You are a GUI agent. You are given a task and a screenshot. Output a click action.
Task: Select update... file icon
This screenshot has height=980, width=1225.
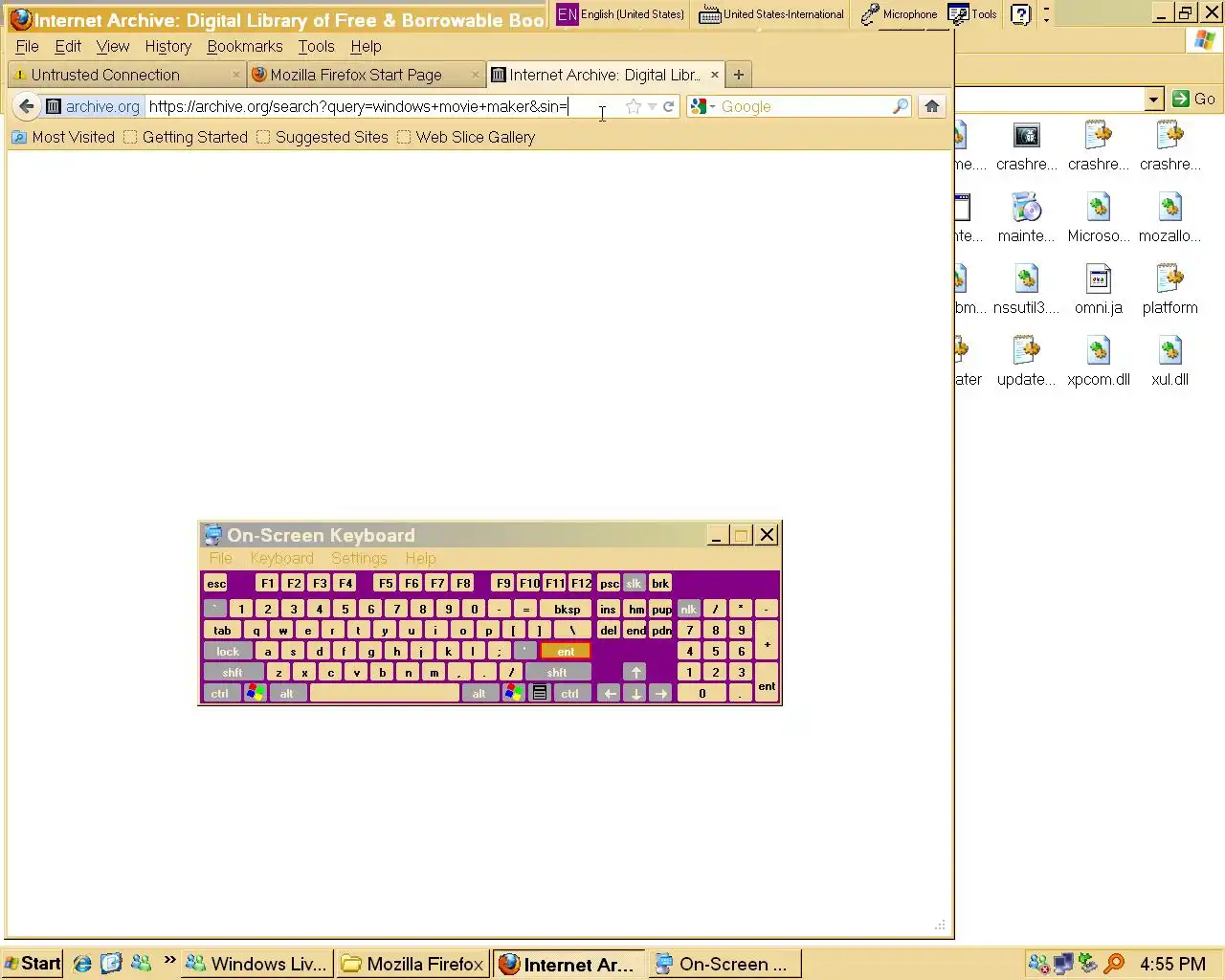click(x=1026, y=361)
